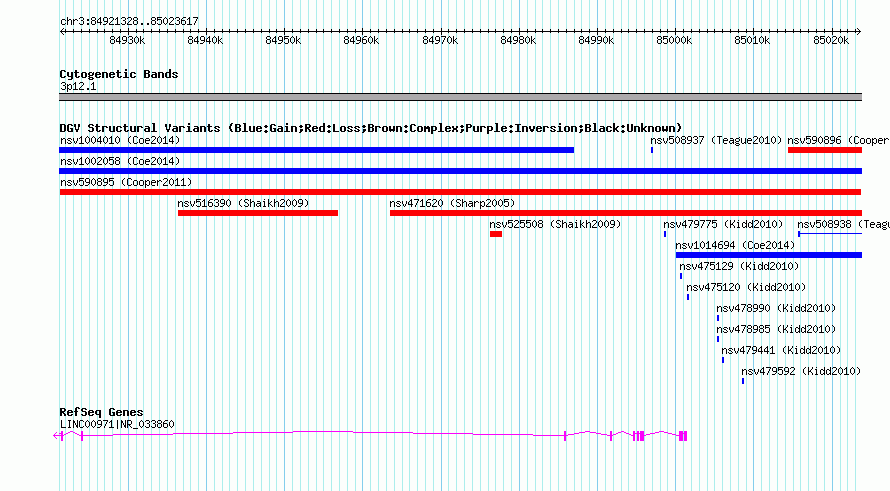The height and width of the screenshot is (491, 890).
Task: Open the nsv479775 (Kidd2010) label
Action: click(723, 224)
